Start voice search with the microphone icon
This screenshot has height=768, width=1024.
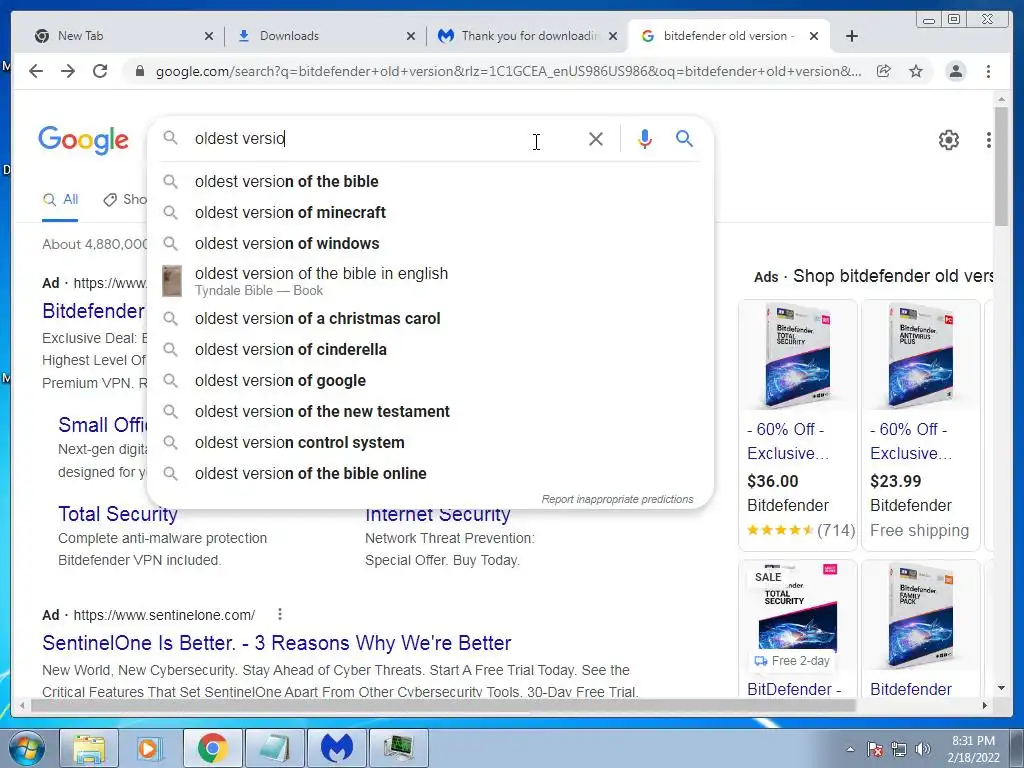click(645, 138)
